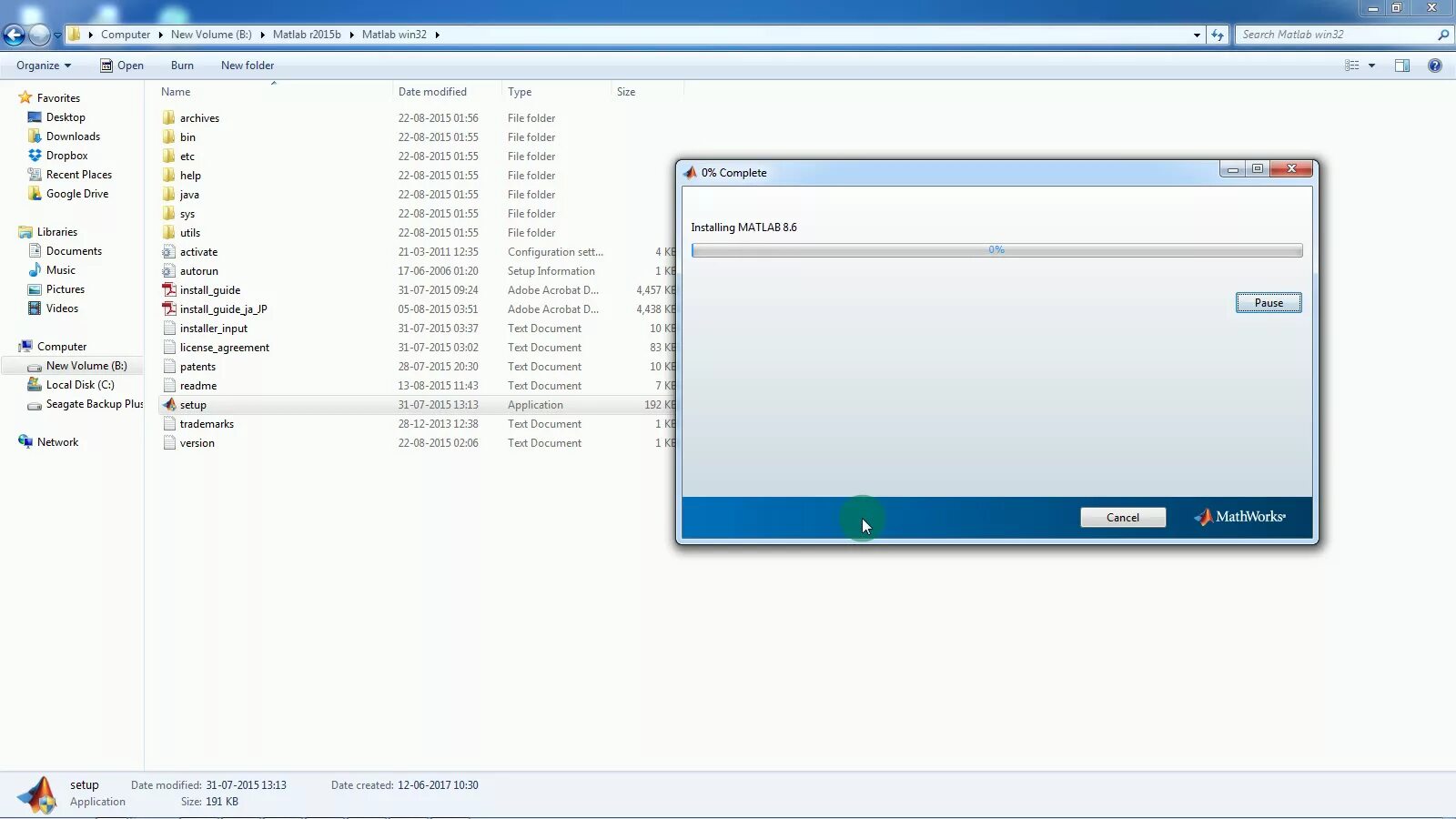Click the MathWorks logo in installer
The height and width of the screenshot is (819, 1456).
(x=1239, y=517)
